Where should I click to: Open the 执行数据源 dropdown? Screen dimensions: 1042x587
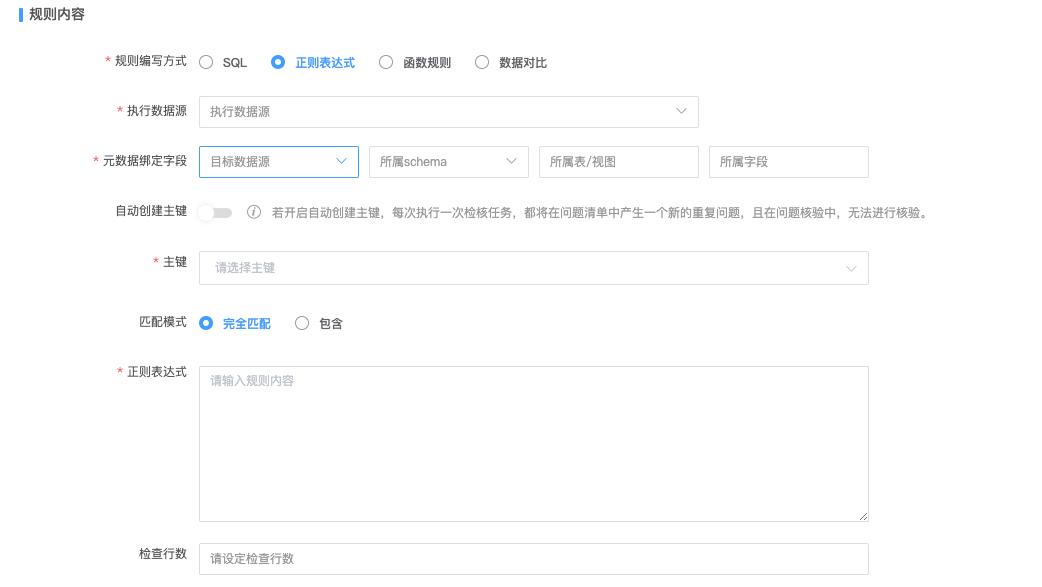coord(449,112)
